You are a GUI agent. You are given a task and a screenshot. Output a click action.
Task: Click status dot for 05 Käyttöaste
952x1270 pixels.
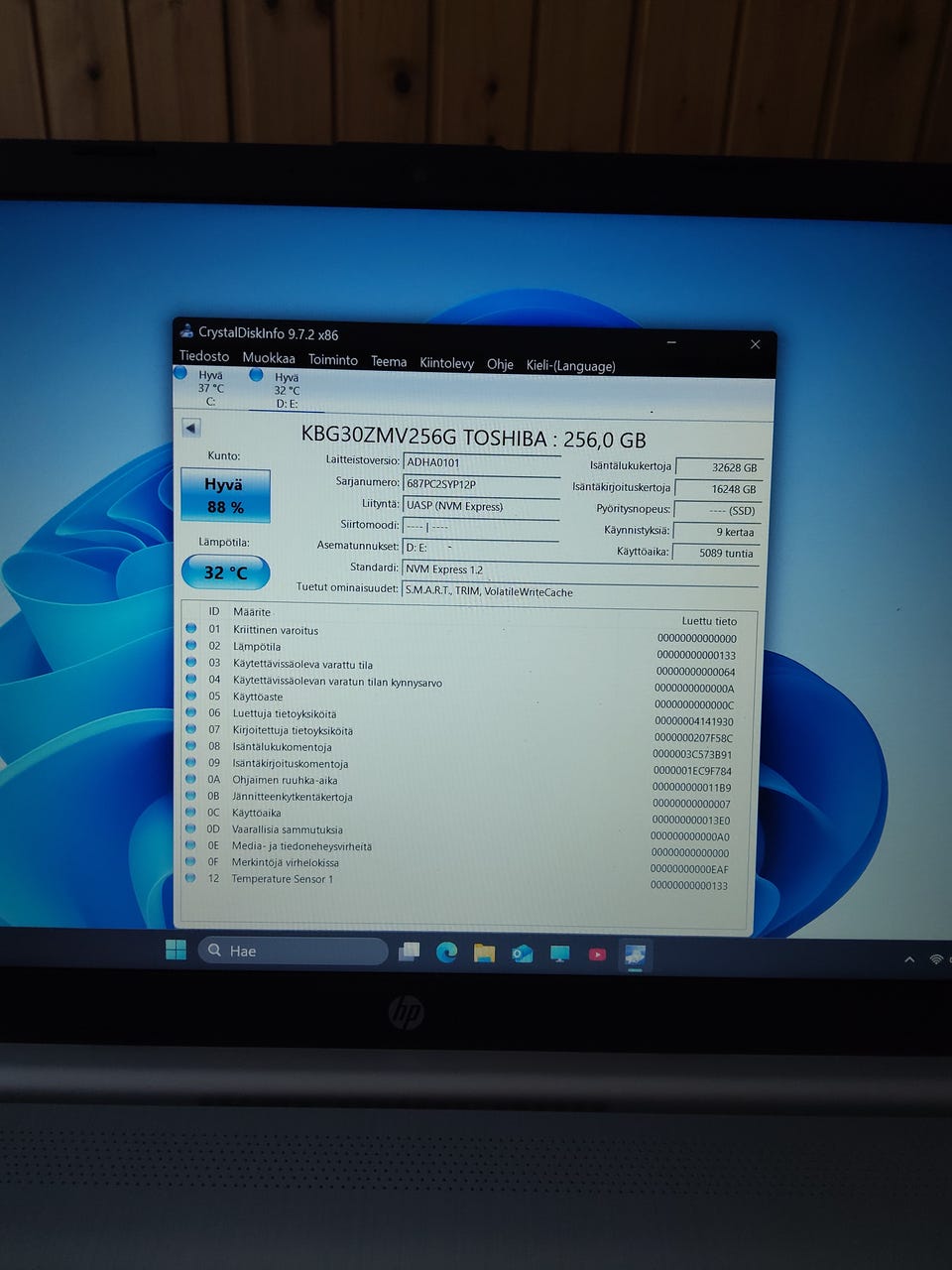pyautogui.click(x=191, y=696)
